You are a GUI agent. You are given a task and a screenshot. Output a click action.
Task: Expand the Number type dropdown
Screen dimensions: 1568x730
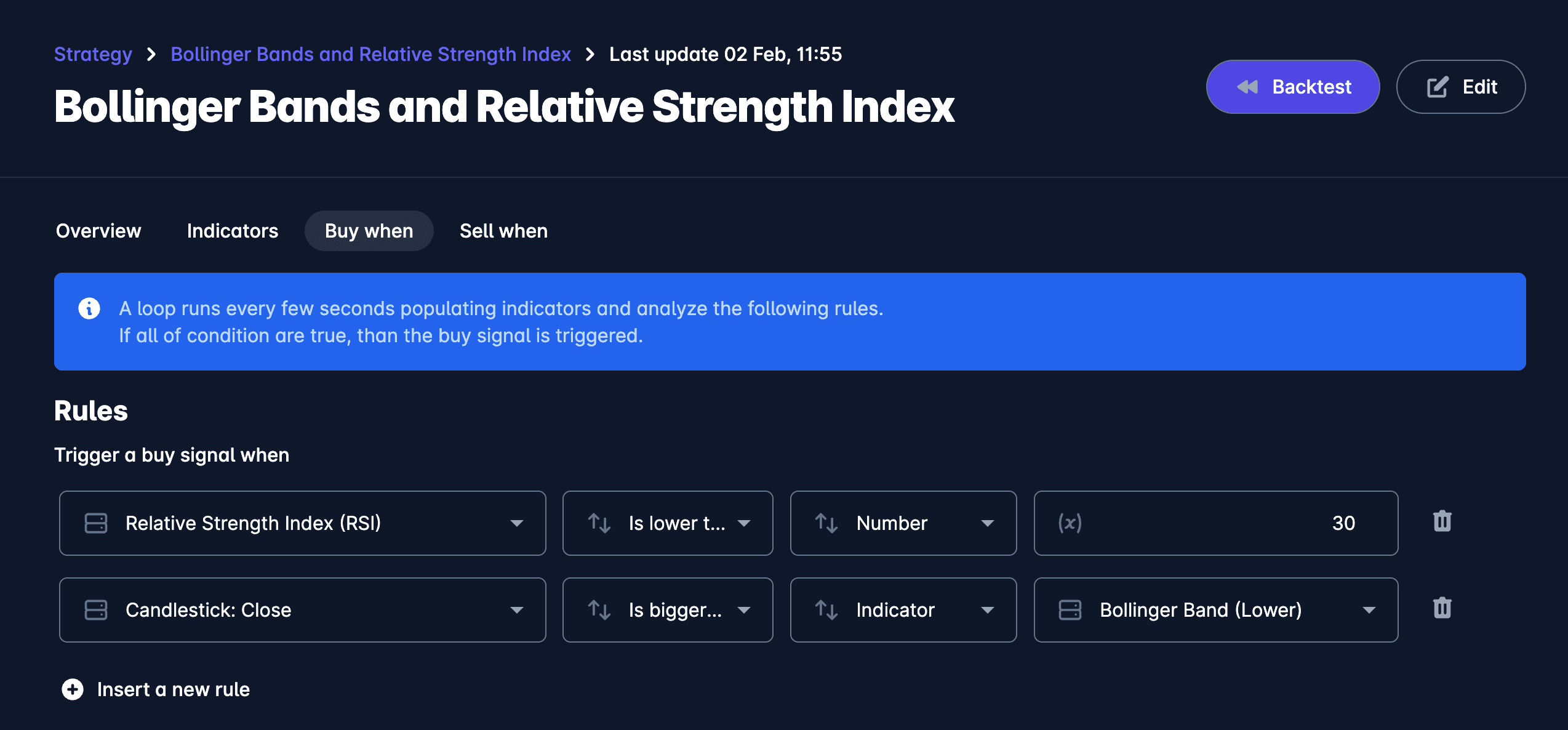[903, 523]
